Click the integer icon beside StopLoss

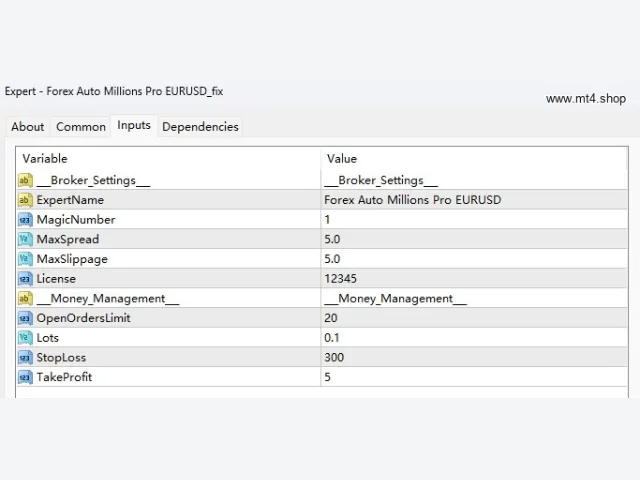click(x=25, y=358)
